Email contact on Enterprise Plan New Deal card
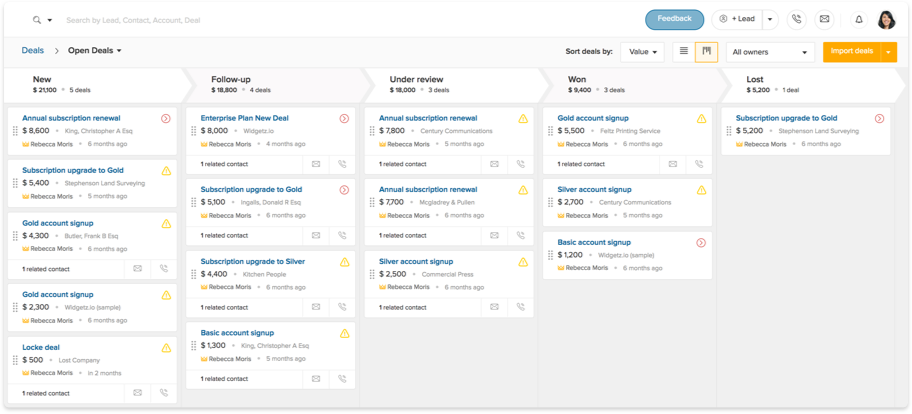912x414 pixels. [315, 163]
